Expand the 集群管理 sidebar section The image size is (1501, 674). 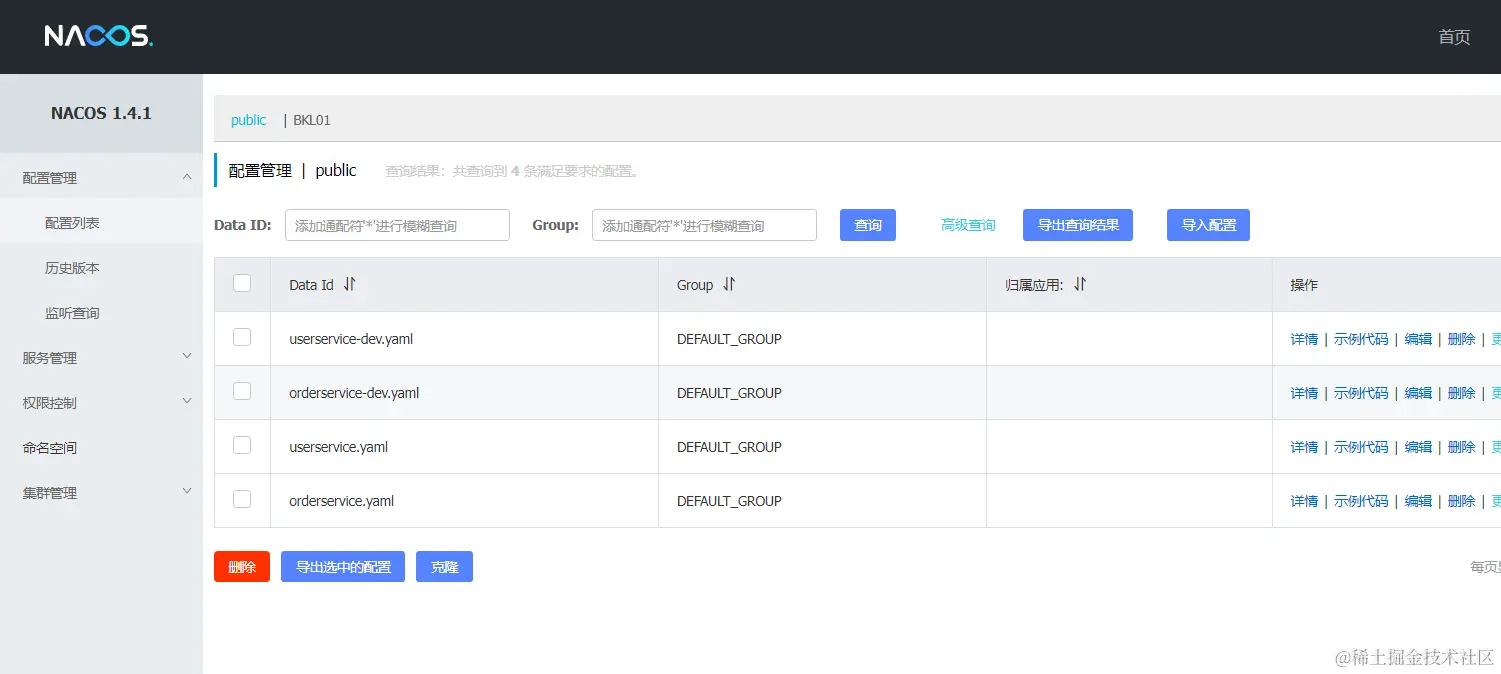101,492
